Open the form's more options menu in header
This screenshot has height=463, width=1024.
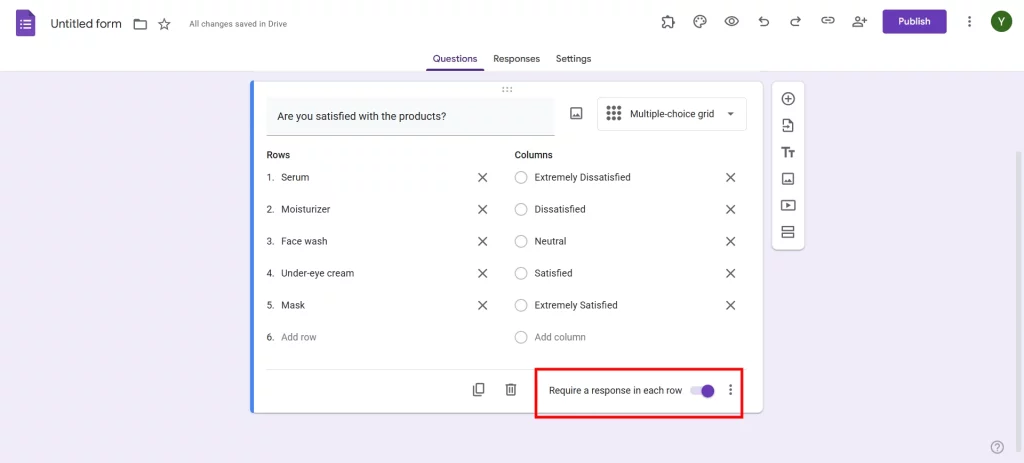[x=969, y=22]
